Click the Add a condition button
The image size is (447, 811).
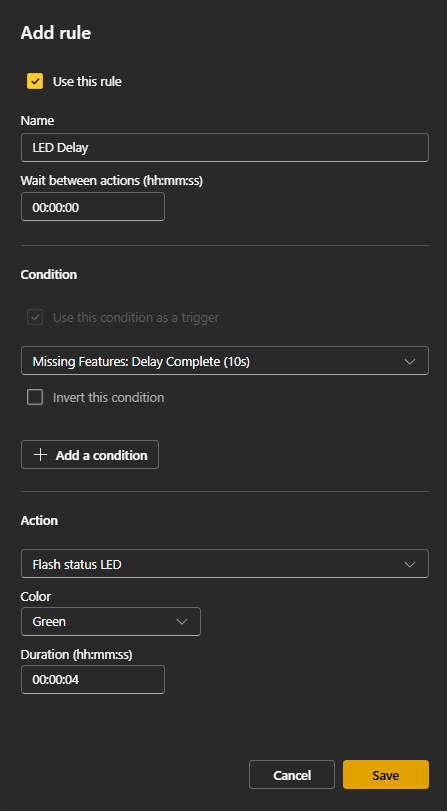(90, 455)
